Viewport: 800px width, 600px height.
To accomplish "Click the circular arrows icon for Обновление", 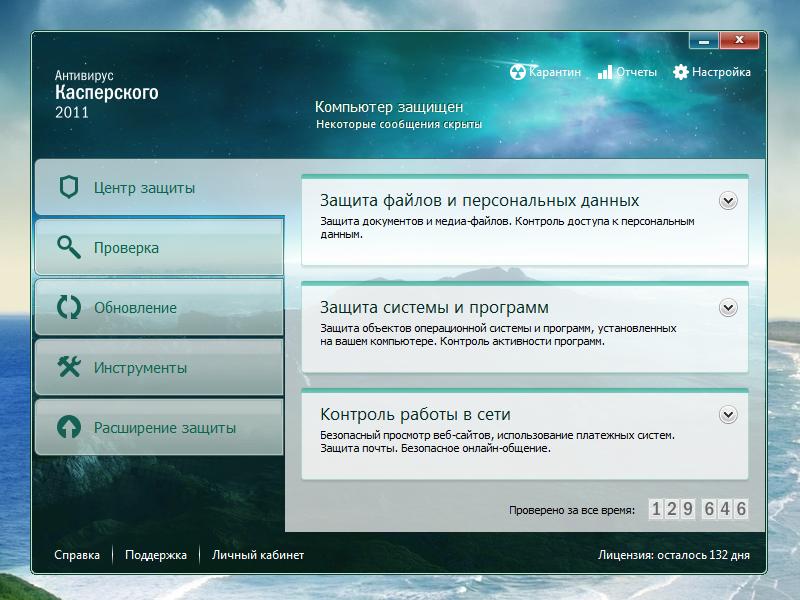I will [x=69, y=307].
